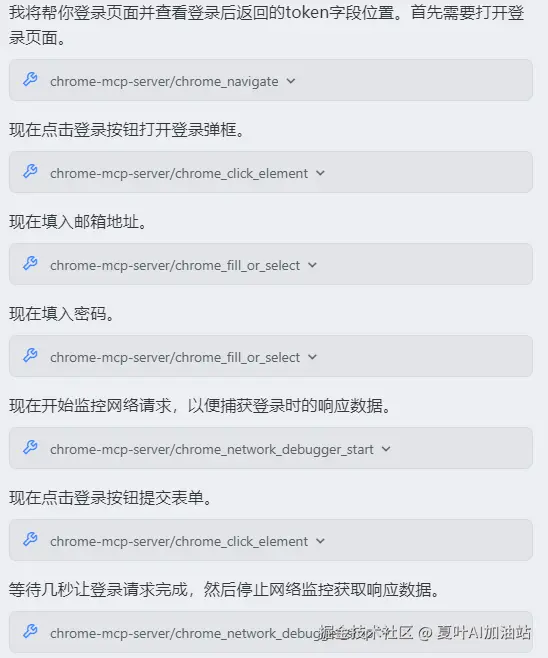This screenshot has height=658, width=548.
Task: Select chrome_click_element label below 提交表单
Action: tap(179, 541)
